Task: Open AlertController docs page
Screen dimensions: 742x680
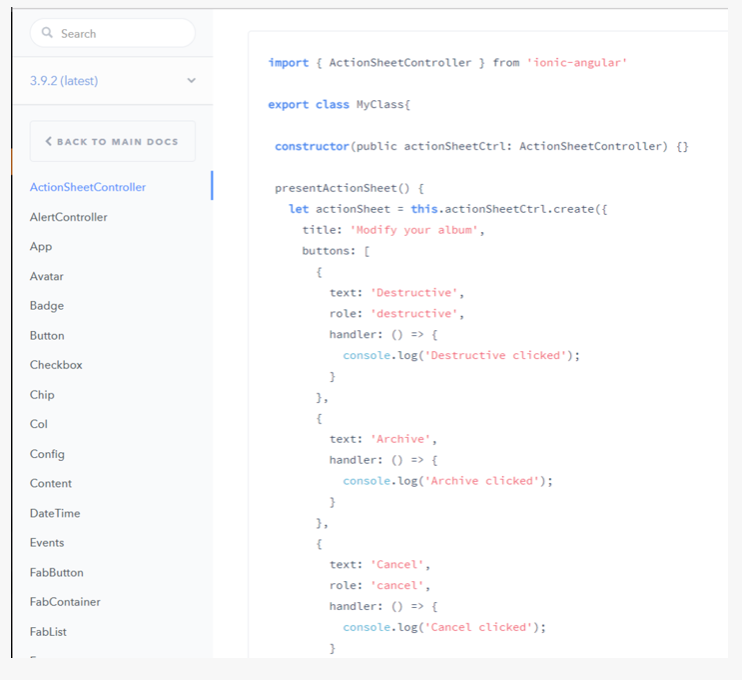Action: pos(69,217)
